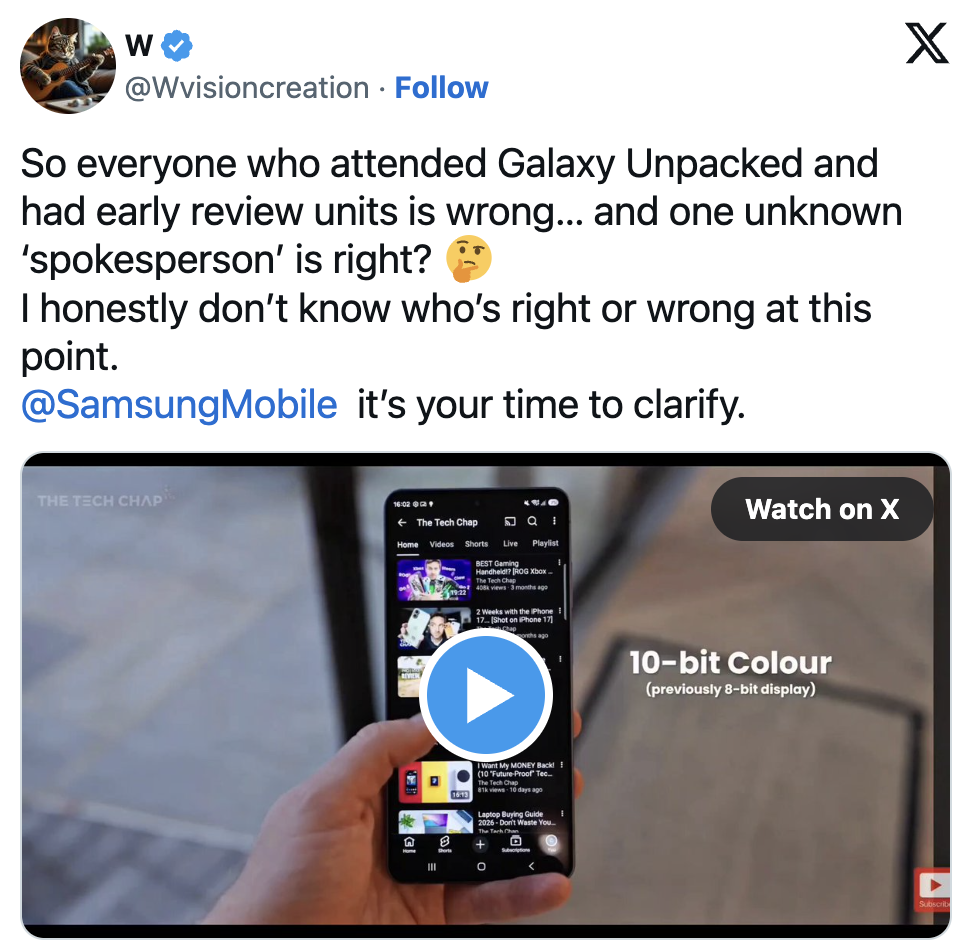Screen dimensions: 970x950
Task: Tap the back arrow beside The Tech Chap
Action: 402,523
